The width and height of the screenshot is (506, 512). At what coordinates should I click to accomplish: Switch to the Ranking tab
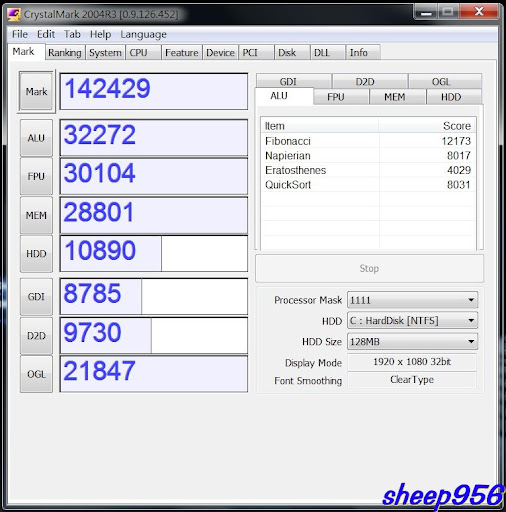point(65,53)
